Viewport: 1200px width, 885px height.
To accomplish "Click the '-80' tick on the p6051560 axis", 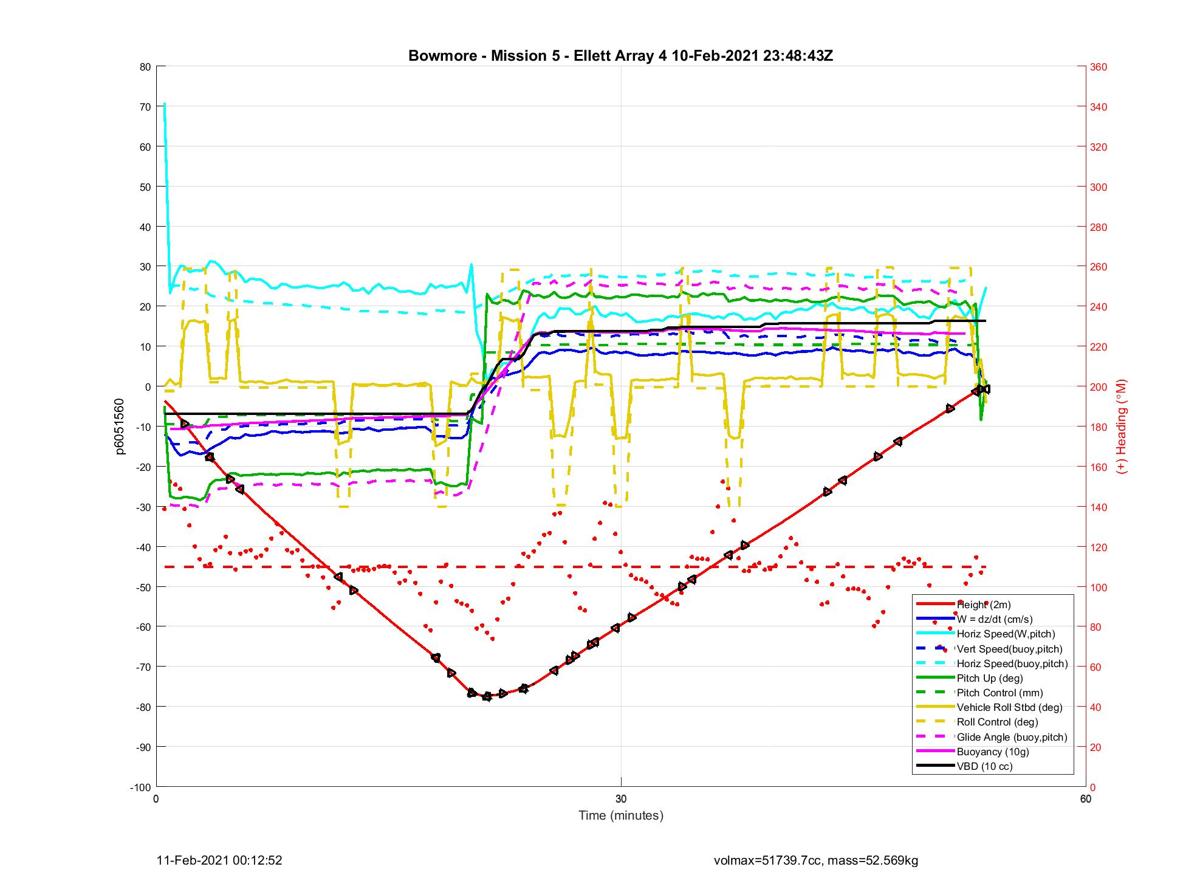I will coord(141,707).
